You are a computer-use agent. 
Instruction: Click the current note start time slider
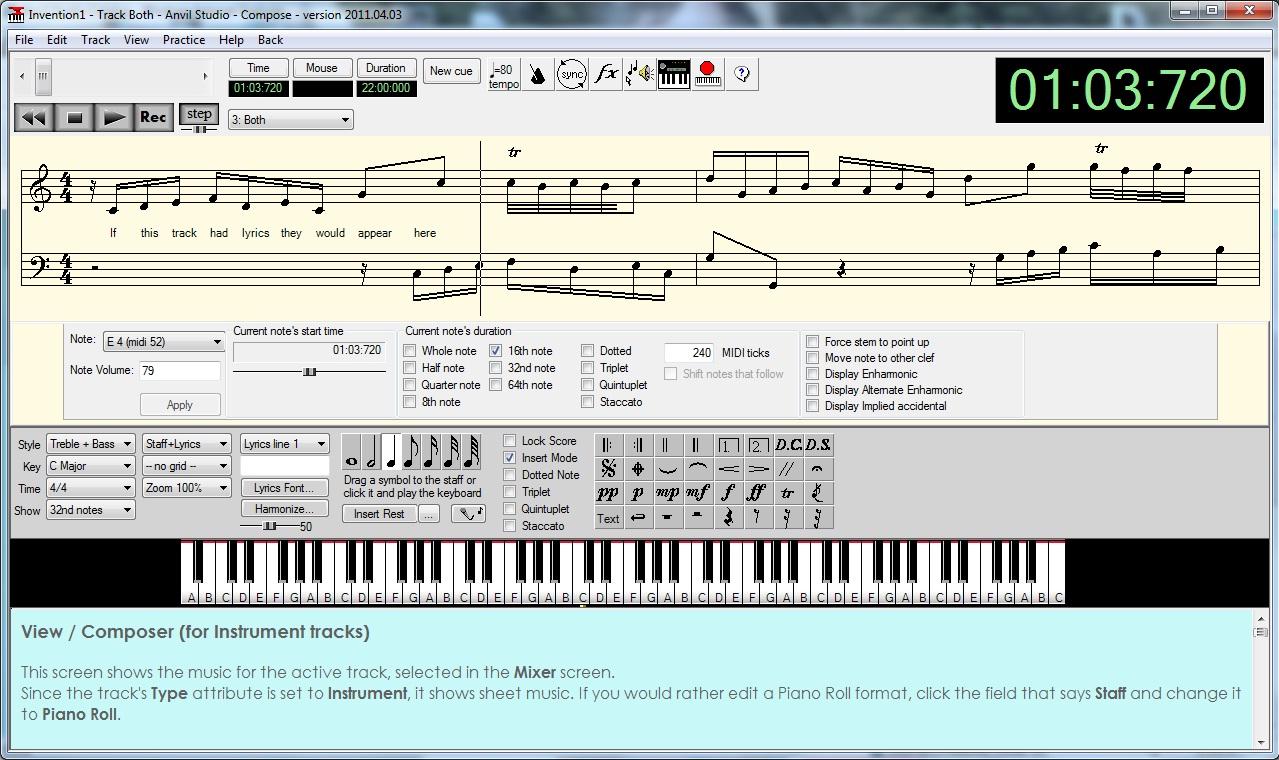pos(309,372)
